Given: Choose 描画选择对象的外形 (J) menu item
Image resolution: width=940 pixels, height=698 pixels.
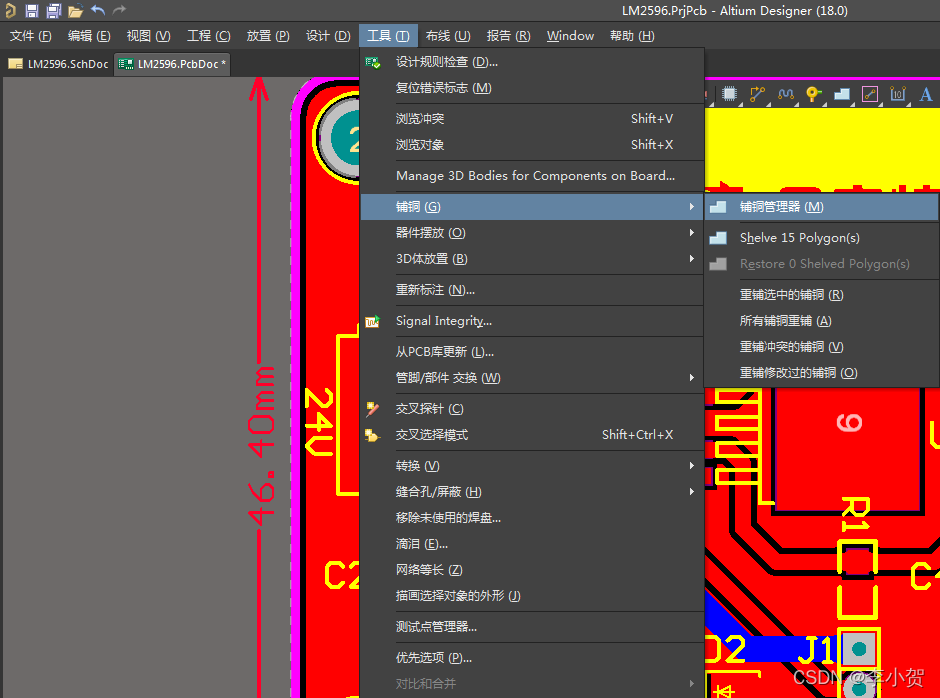Looking at the screenshot, I should tap(532, 596).
